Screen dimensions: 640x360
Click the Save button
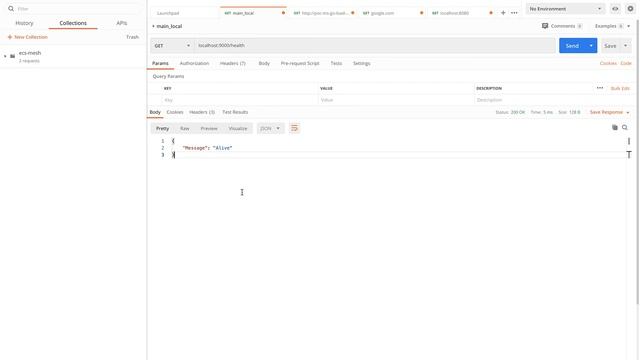click(x=610, y=46)
